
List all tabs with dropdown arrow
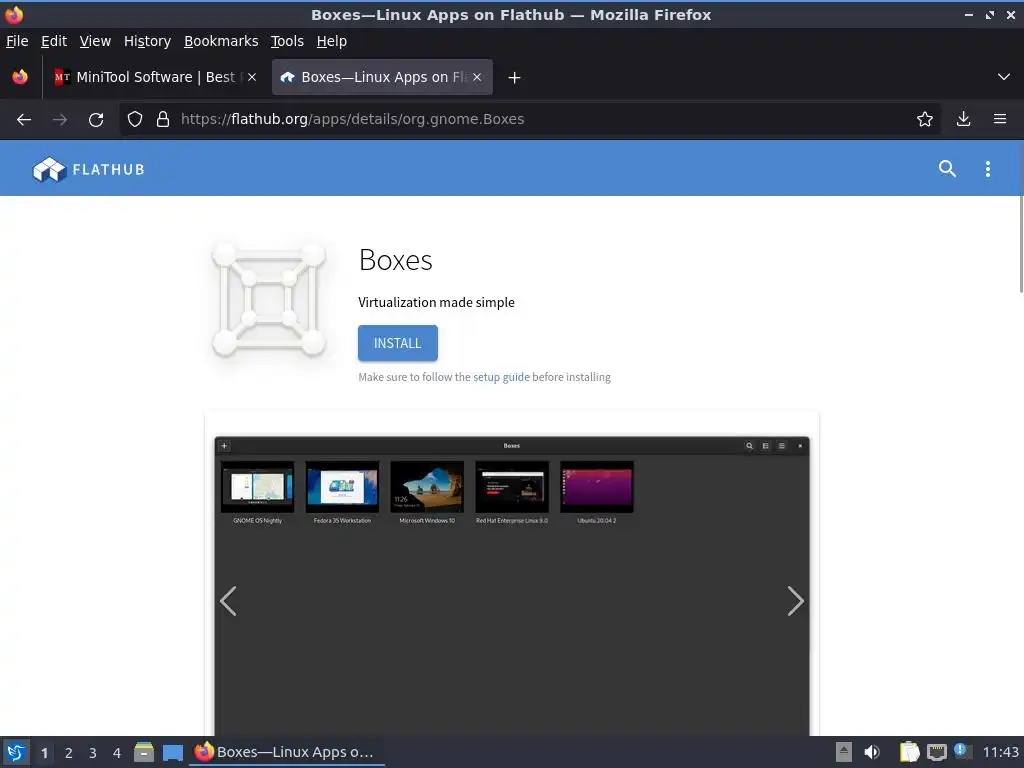click(x=1004, y=77)
